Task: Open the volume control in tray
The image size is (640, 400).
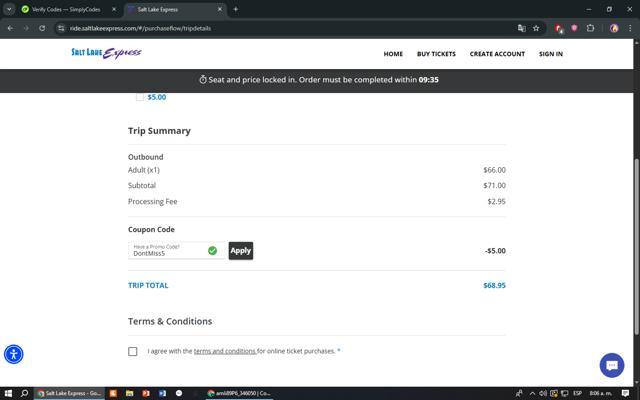Action: point(543,393)
